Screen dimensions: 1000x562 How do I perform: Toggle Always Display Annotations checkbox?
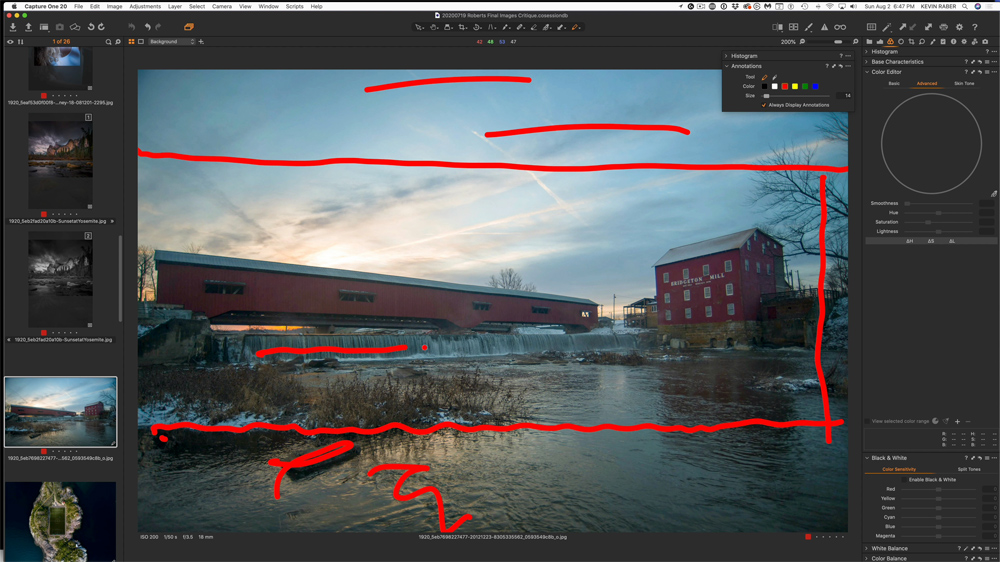[764, 105]
